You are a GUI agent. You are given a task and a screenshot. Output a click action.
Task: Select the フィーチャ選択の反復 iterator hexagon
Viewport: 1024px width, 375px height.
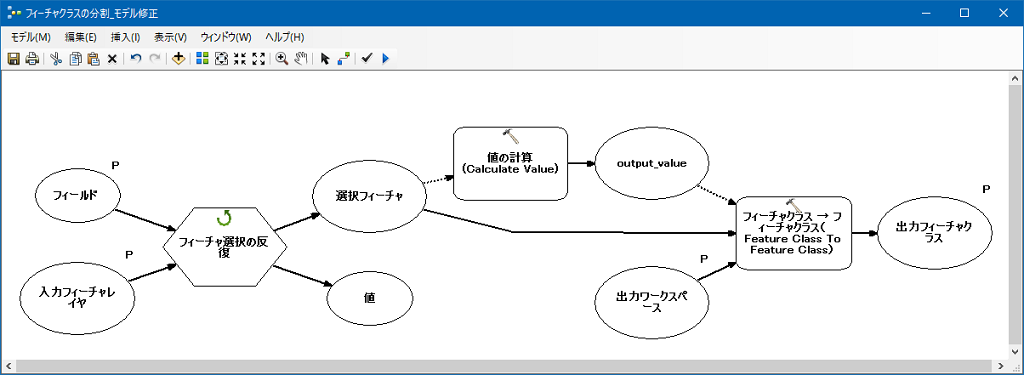(x=224, y=247)
